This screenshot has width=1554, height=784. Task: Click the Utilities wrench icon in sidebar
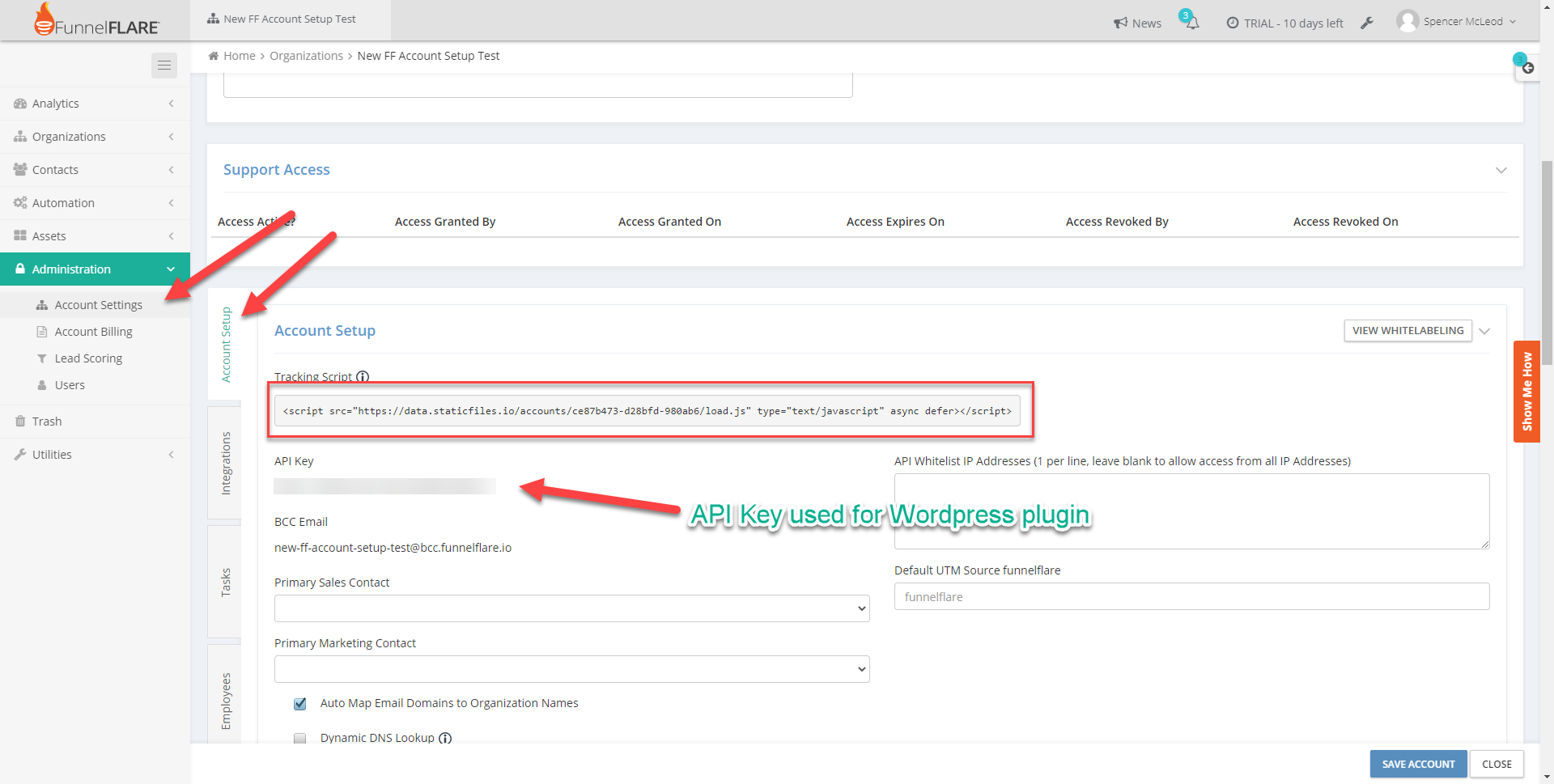(x=20, y=455)
